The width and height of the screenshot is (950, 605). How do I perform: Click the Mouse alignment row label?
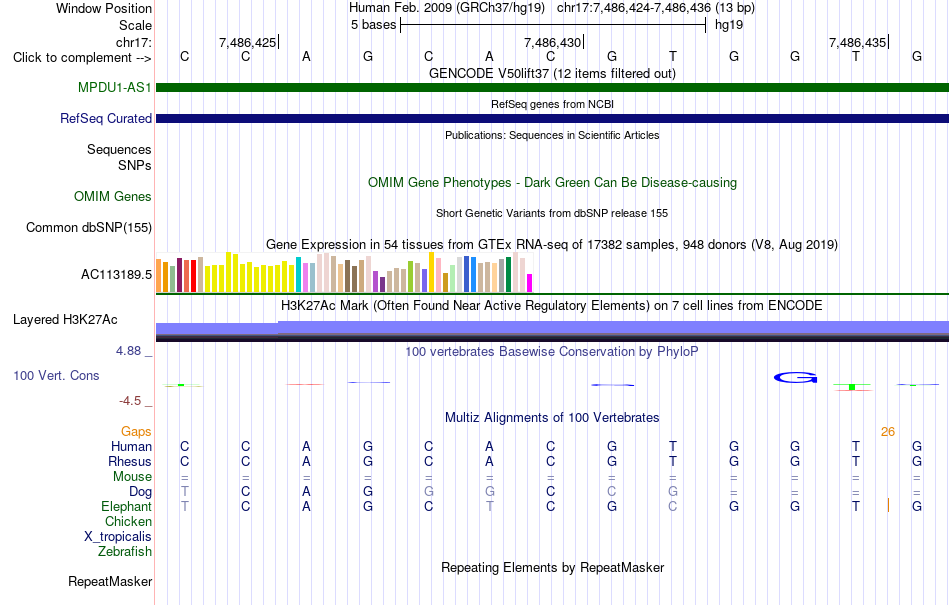point(132,477)
